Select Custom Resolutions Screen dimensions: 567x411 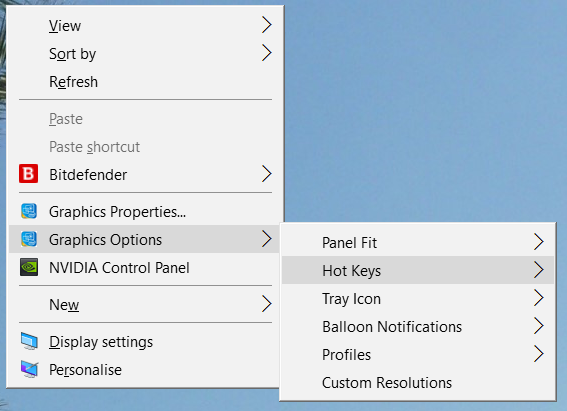(418, 382)
